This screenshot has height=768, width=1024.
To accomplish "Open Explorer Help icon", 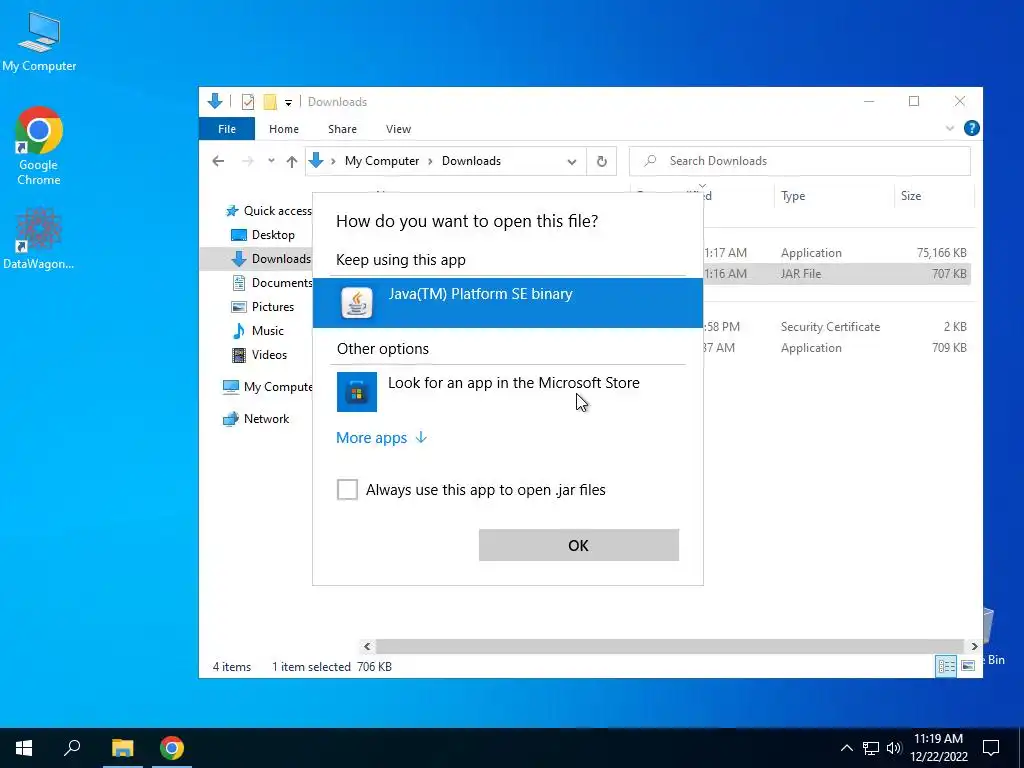I will click(x=971, y=128).
